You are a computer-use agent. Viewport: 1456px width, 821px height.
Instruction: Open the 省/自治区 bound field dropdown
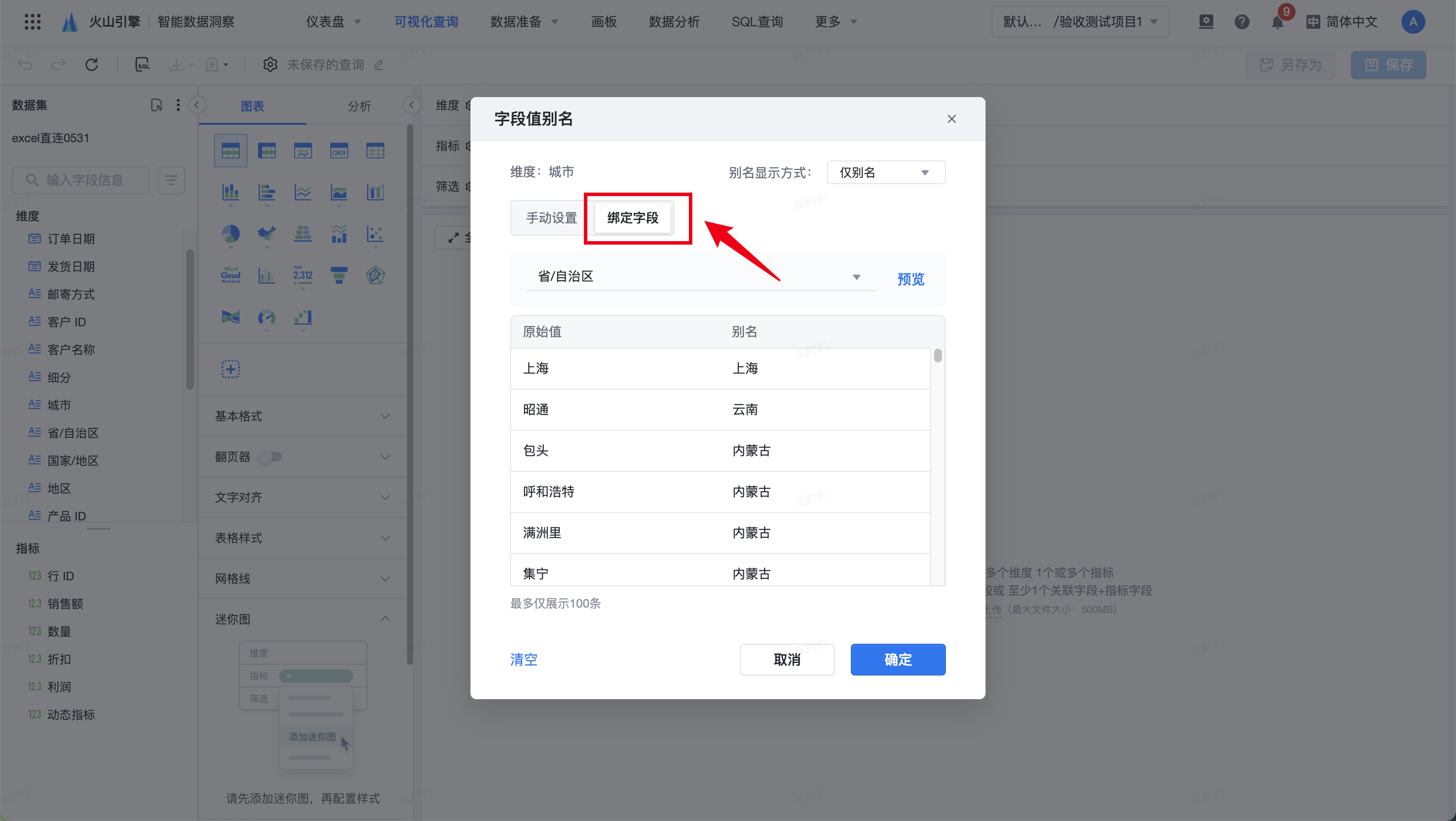pyautogui.click(x=700, y=276)
